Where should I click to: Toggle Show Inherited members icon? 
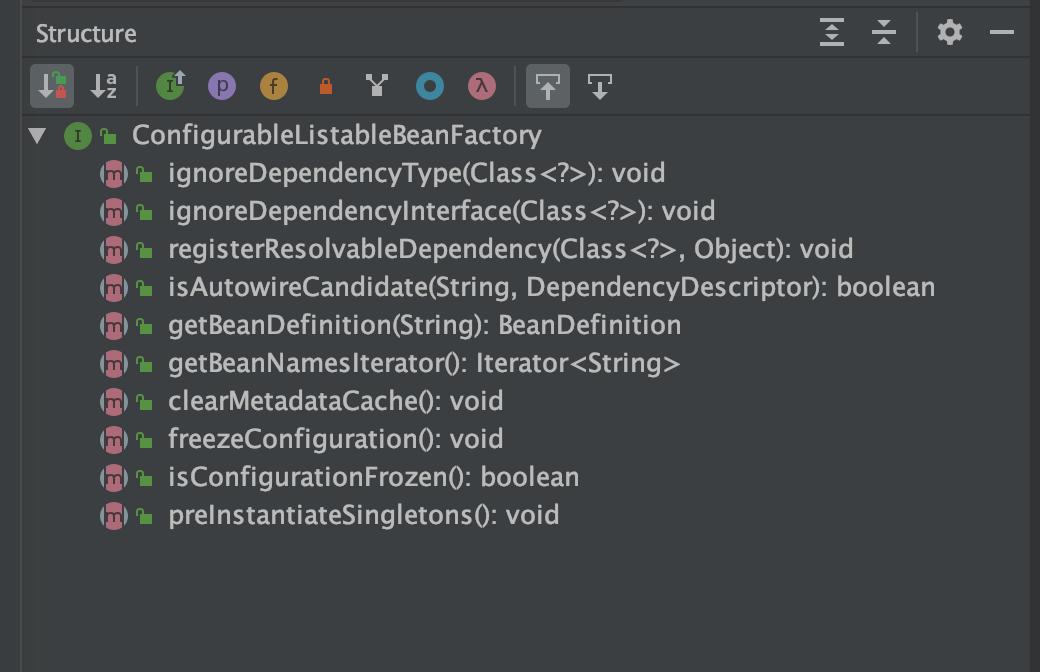pyautogui.click(x=171, y=87)
